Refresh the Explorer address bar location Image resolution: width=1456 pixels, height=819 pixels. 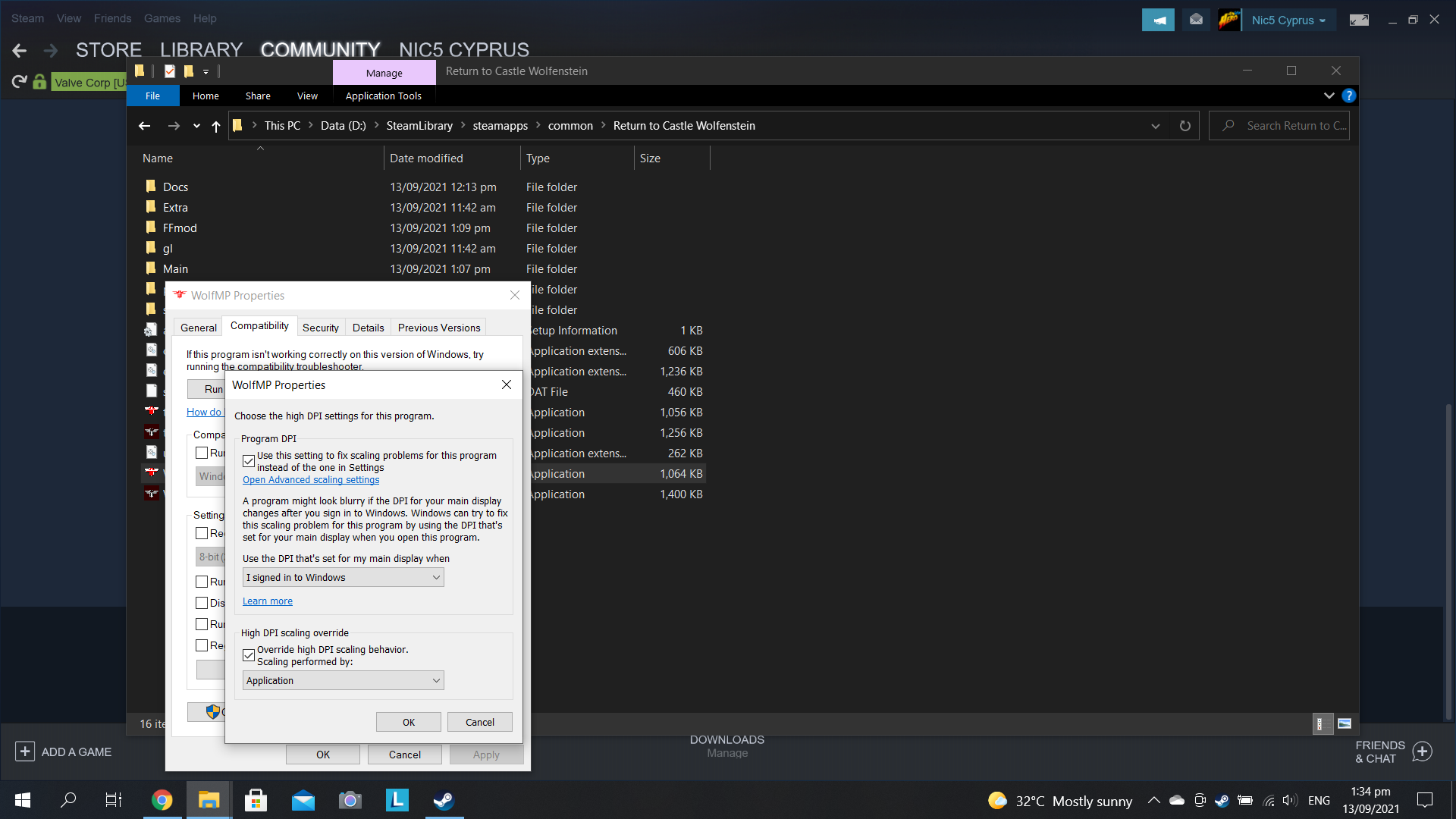pos(1185,126)
